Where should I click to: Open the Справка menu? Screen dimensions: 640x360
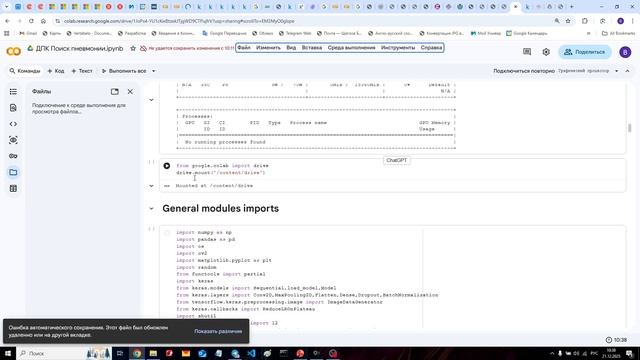[431, 48]
